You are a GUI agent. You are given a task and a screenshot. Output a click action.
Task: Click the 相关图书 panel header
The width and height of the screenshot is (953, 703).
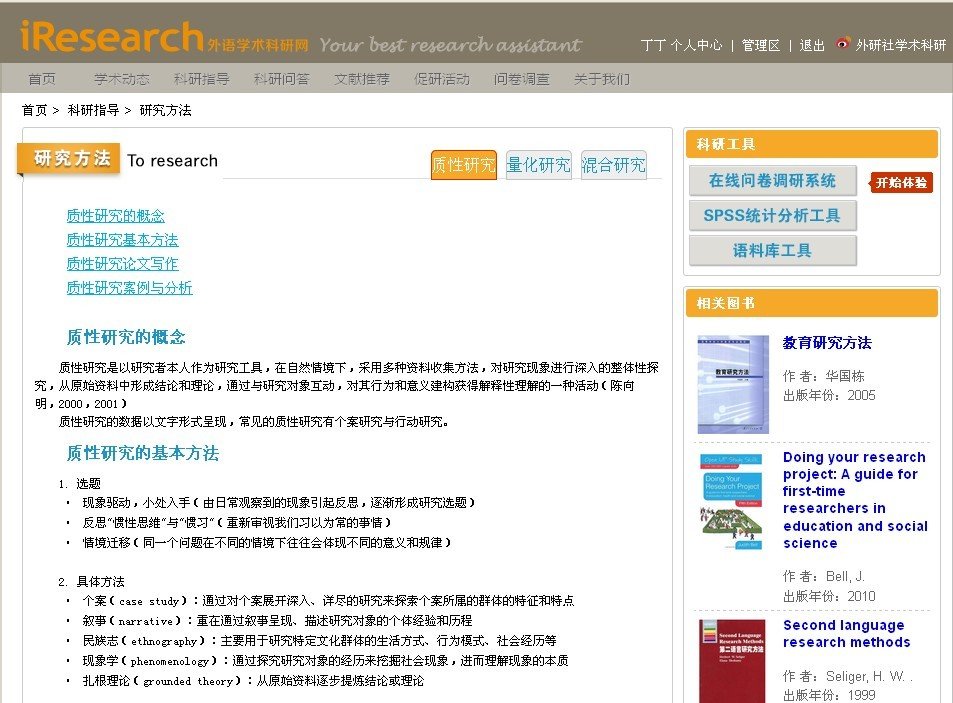pos(812,303)
